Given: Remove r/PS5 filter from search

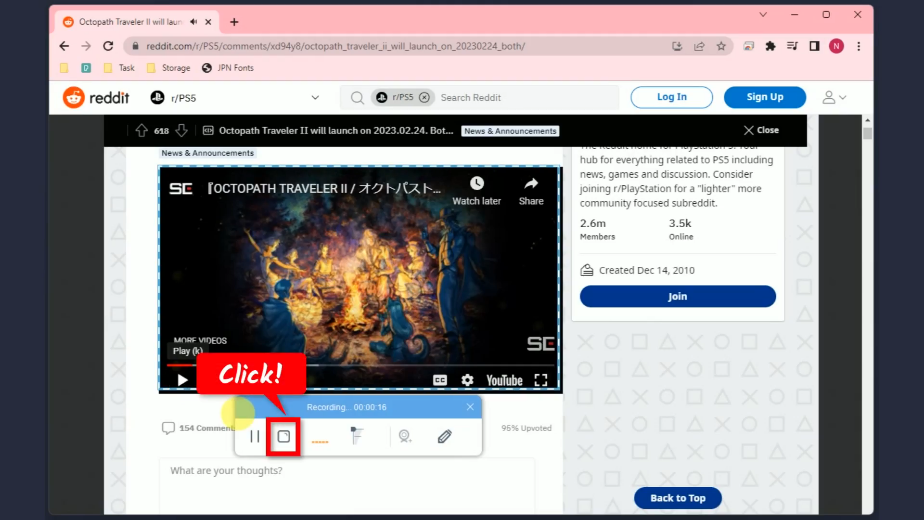Looking at the screenshot, I should (424, 97).
